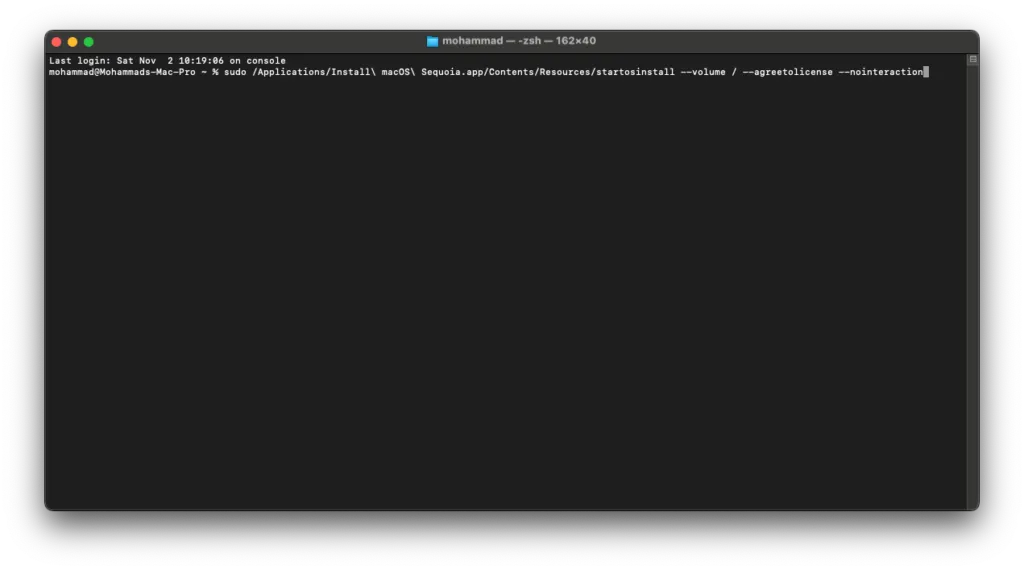Click the block cursor at command end

pos(926,72)
